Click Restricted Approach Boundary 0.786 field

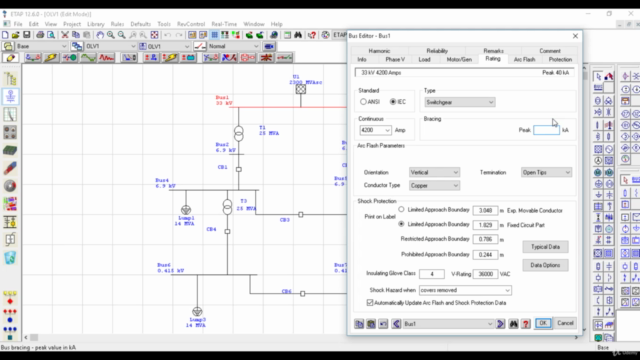pyautogui.click(x=485, y=239)
